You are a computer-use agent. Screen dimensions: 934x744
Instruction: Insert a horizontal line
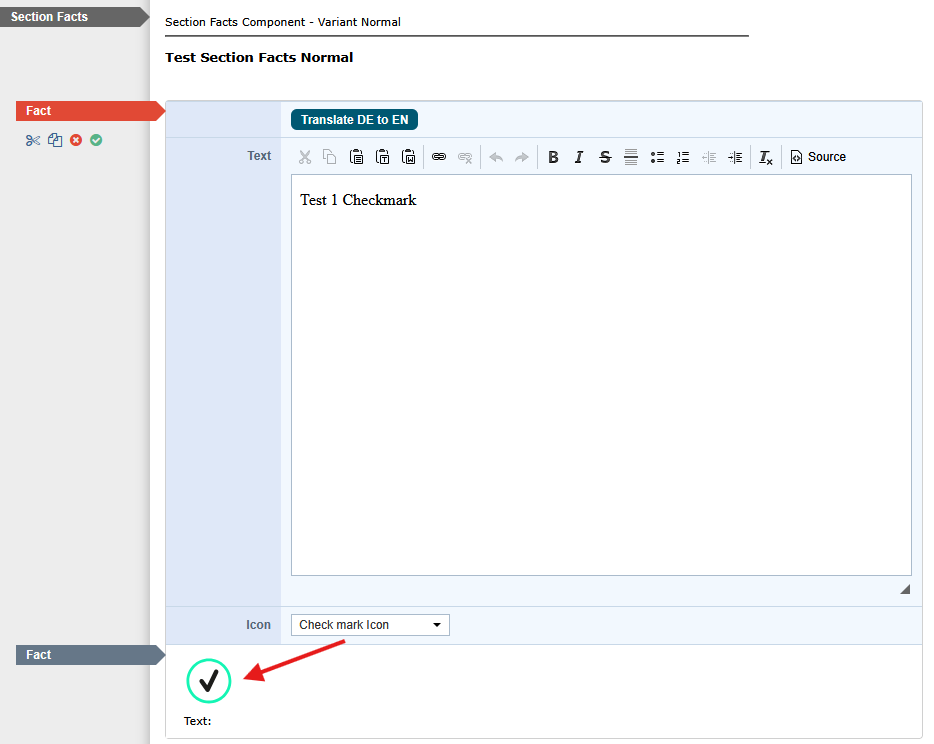click(631, 157)
